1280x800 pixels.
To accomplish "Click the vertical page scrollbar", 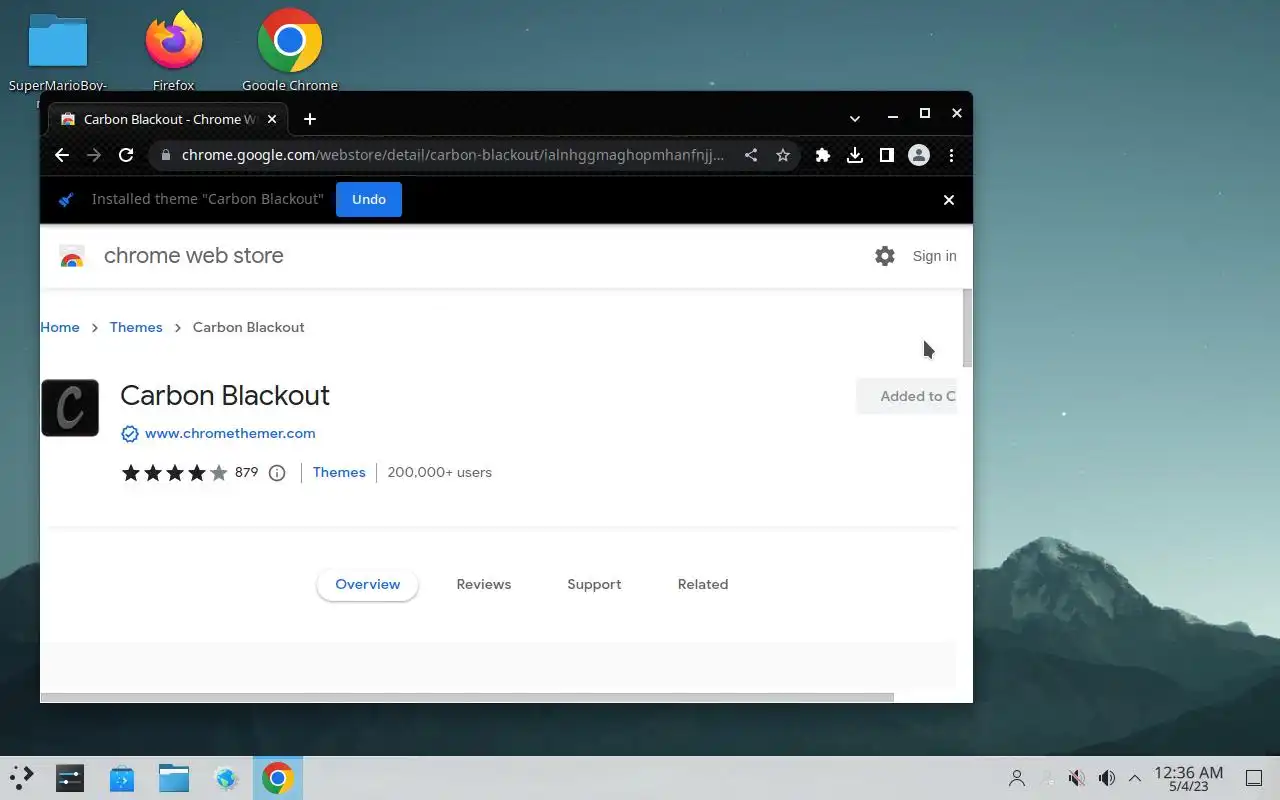I will (x=967, y=328).
